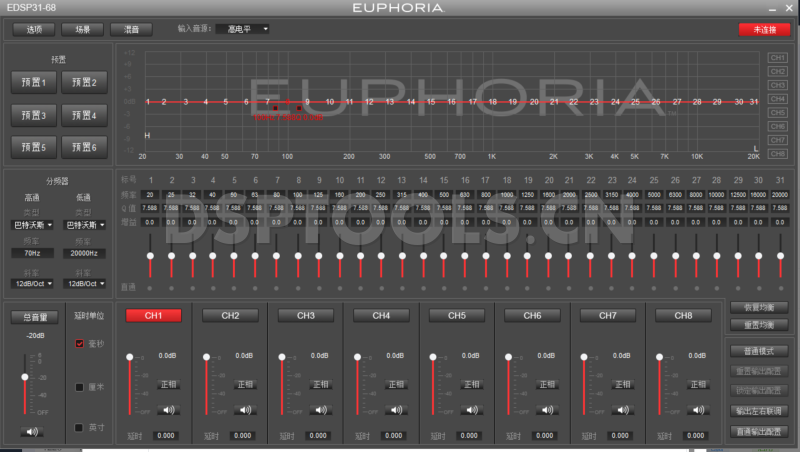Mute CH1 using its speaker icon
Viewport: 800px width, 452px height.
pos(169,409)
